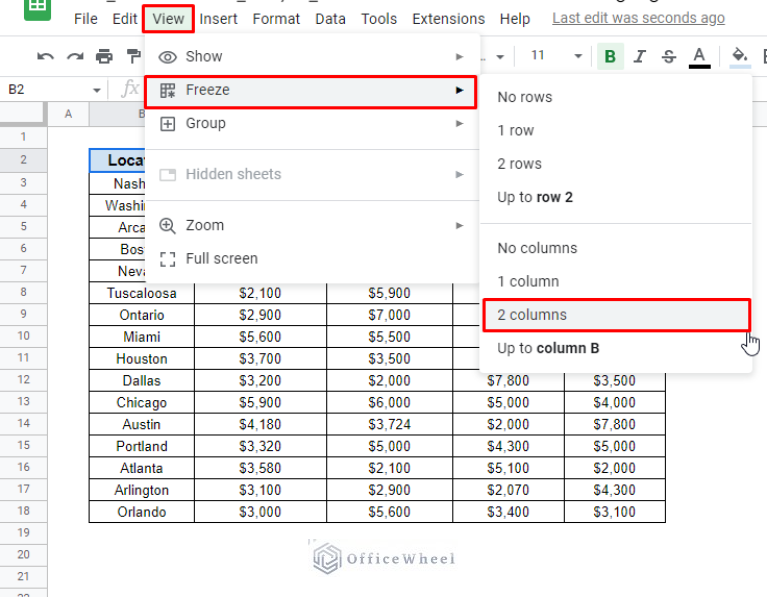Click the font size 11 field
Screen dimensions: 767x597
point(538,55)
